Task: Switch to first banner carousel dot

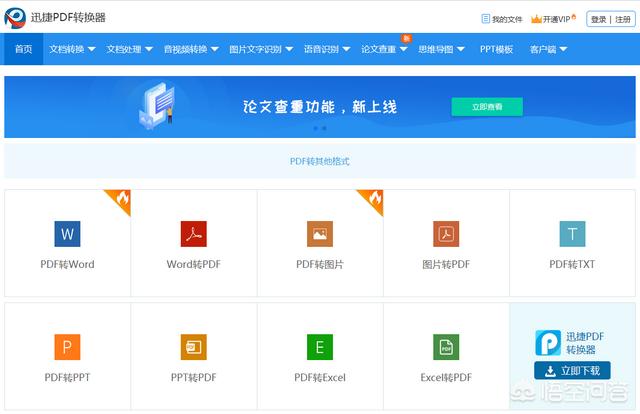Action: click(x=316, y=128)
